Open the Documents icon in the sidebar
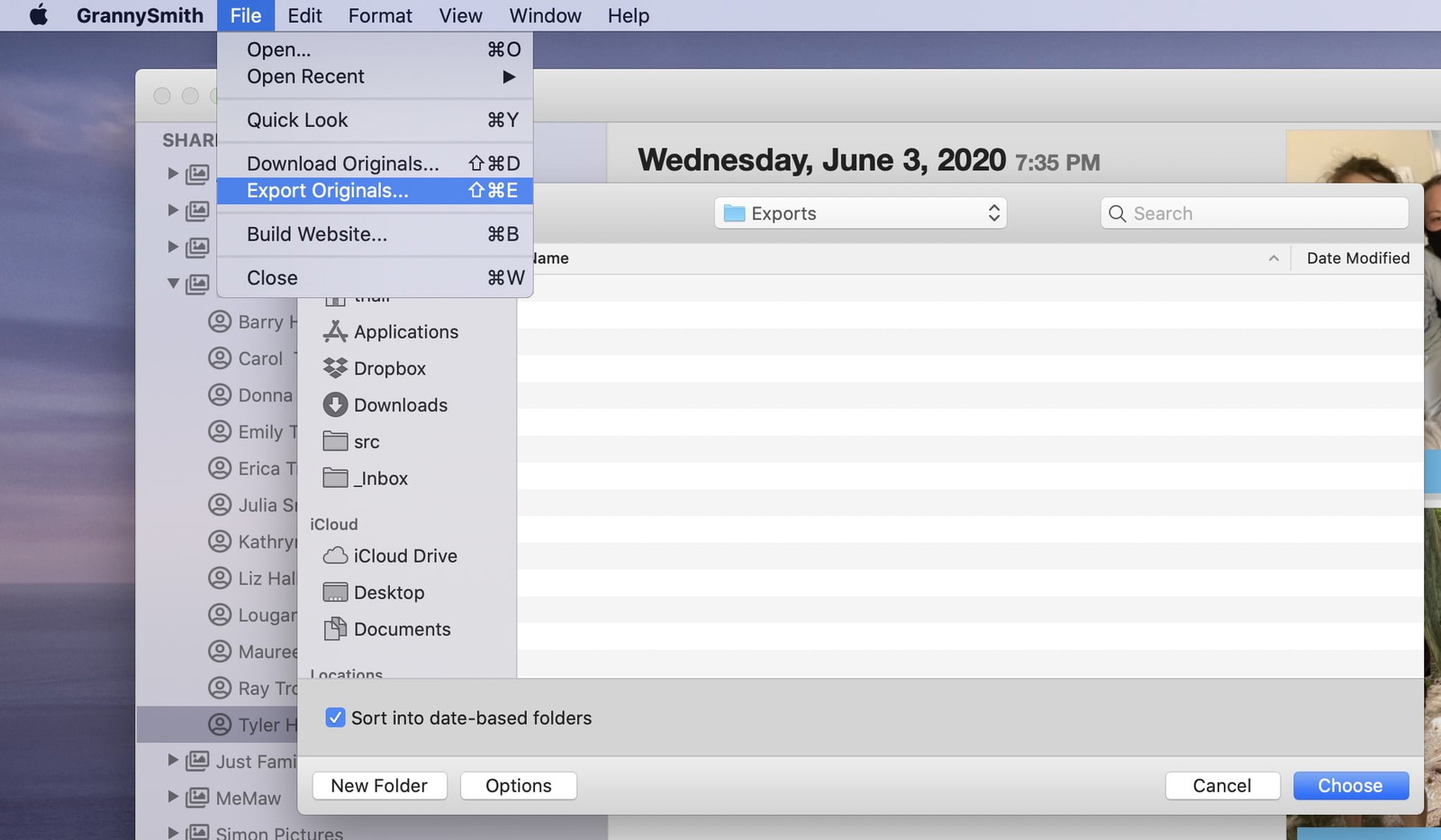1441x840 pixels. (335, 628)
